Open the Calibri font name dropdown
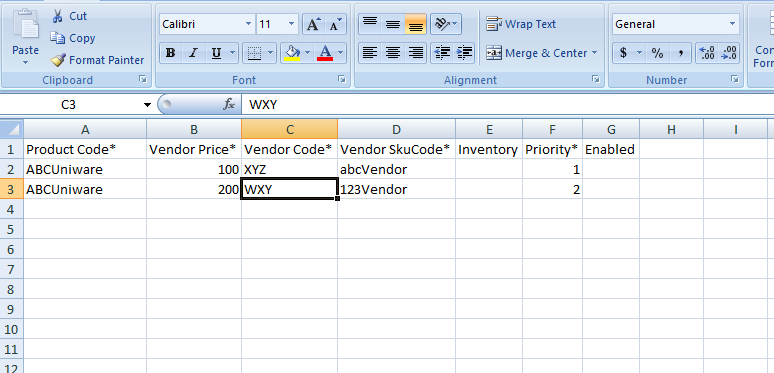774x373 pixels. click(x=248, y=24)
